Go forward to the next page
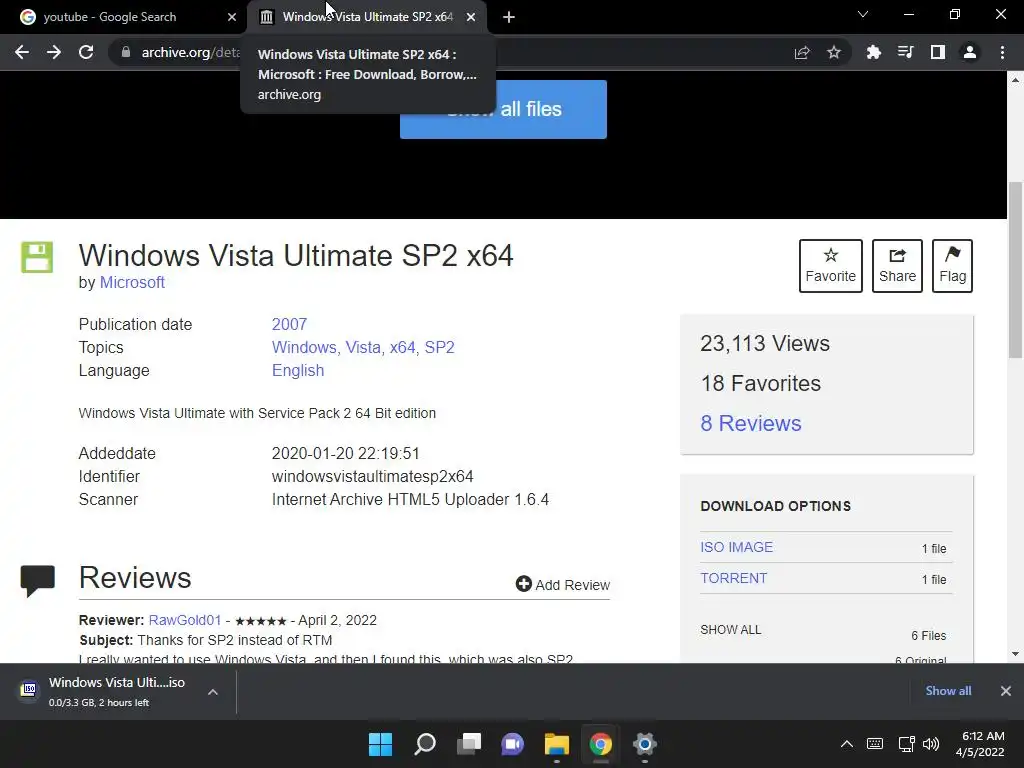This screenshot has height=768, width=1024. (54, 52)
